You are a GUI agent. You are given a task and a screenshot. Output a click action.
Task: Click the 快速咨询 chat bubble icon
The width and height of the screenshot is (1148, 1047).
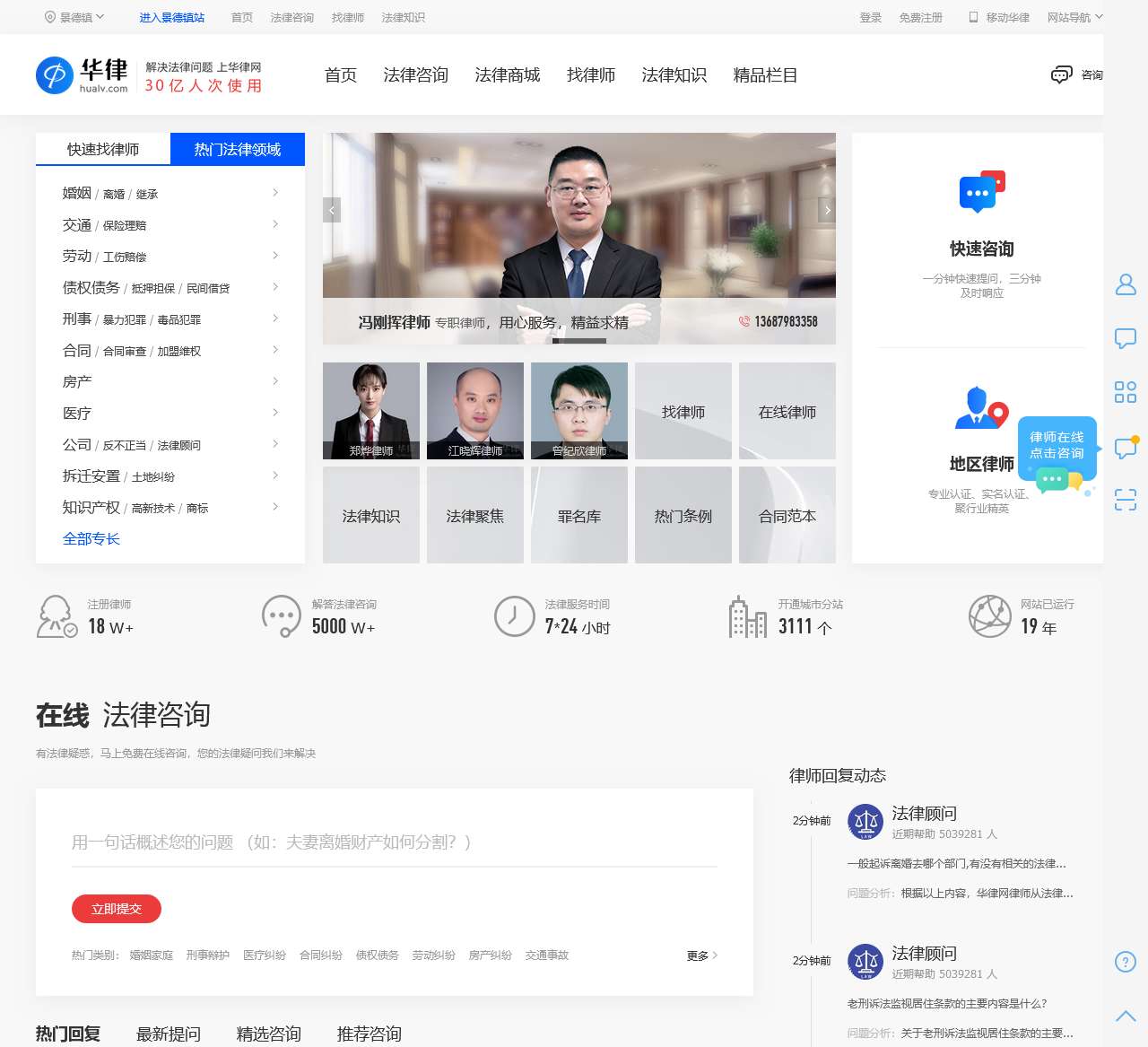[982, 190]
